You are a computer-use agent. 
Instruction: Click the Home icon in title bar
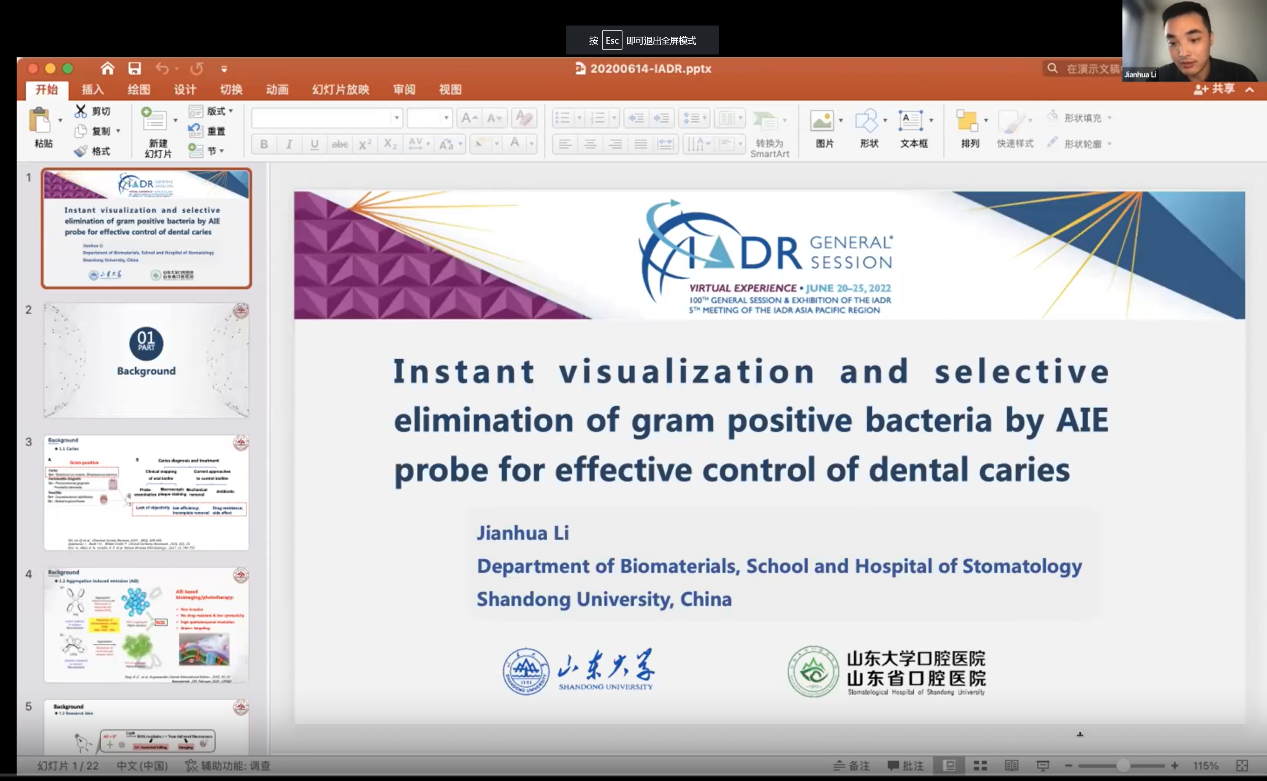[107, 68]
